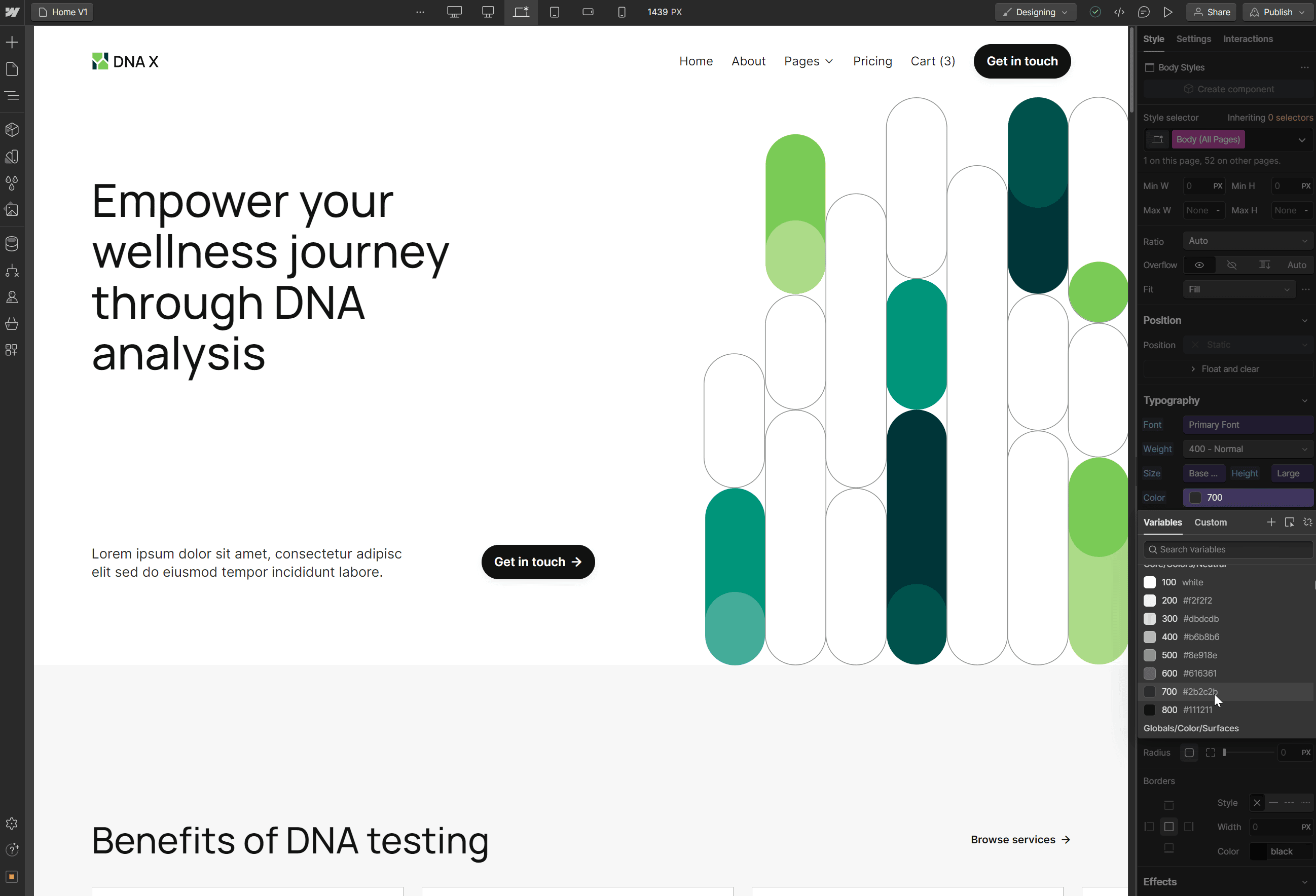Open the Navigator panel icon

pyautogui.click(x=12, y=96)
